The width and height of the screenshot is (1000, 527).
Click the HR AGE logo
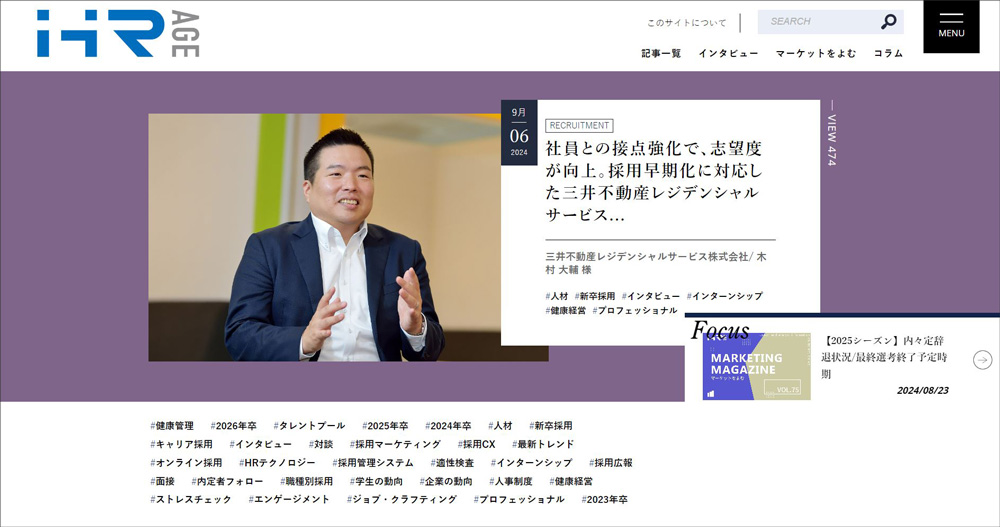118,33
